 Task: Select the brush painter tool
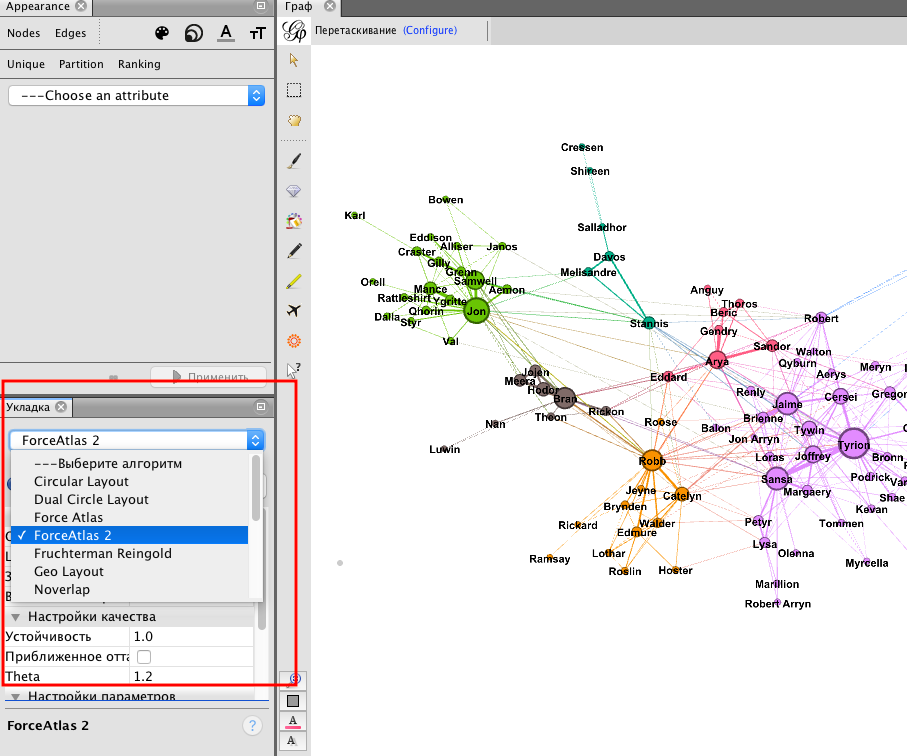[x=294, y=160]
